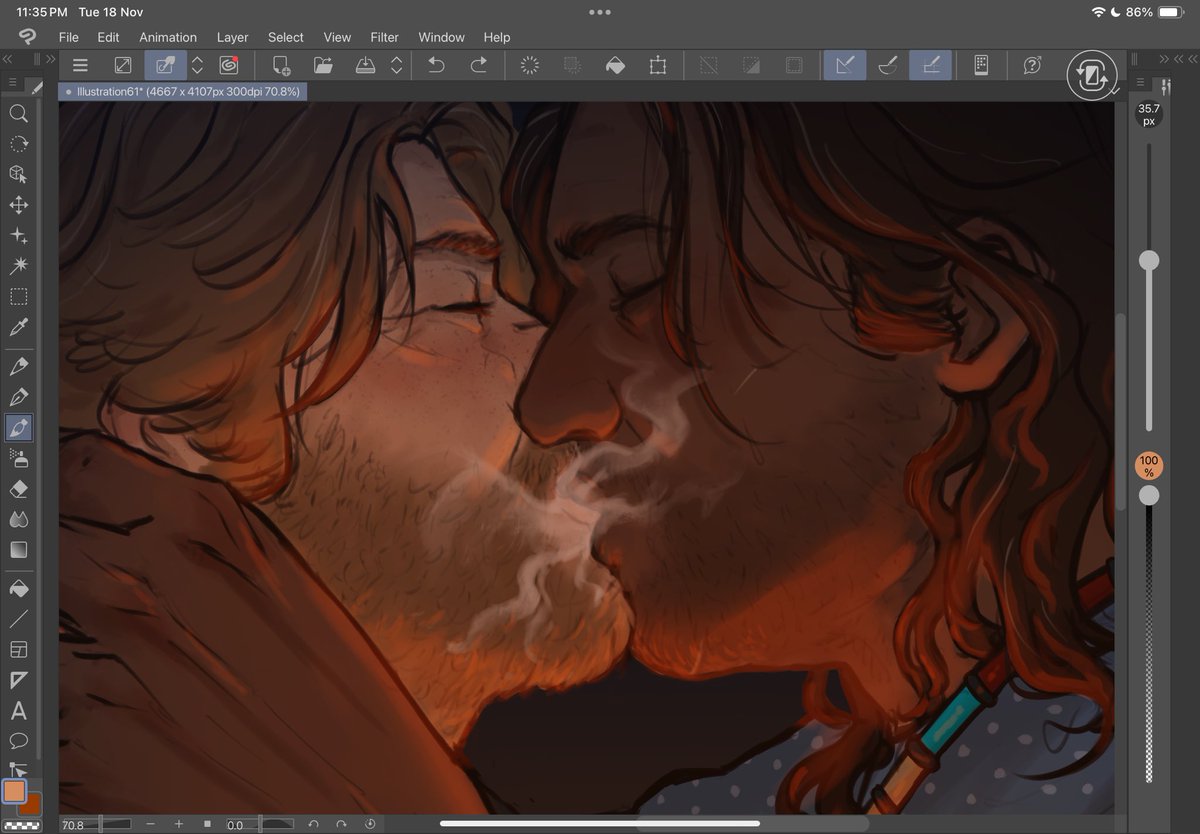Image resolution: width=1200 pixels, height=834 pixels.
Task: Select the paint bucket Fill tool
Action: pyautogui.click(x=19, y=589)
